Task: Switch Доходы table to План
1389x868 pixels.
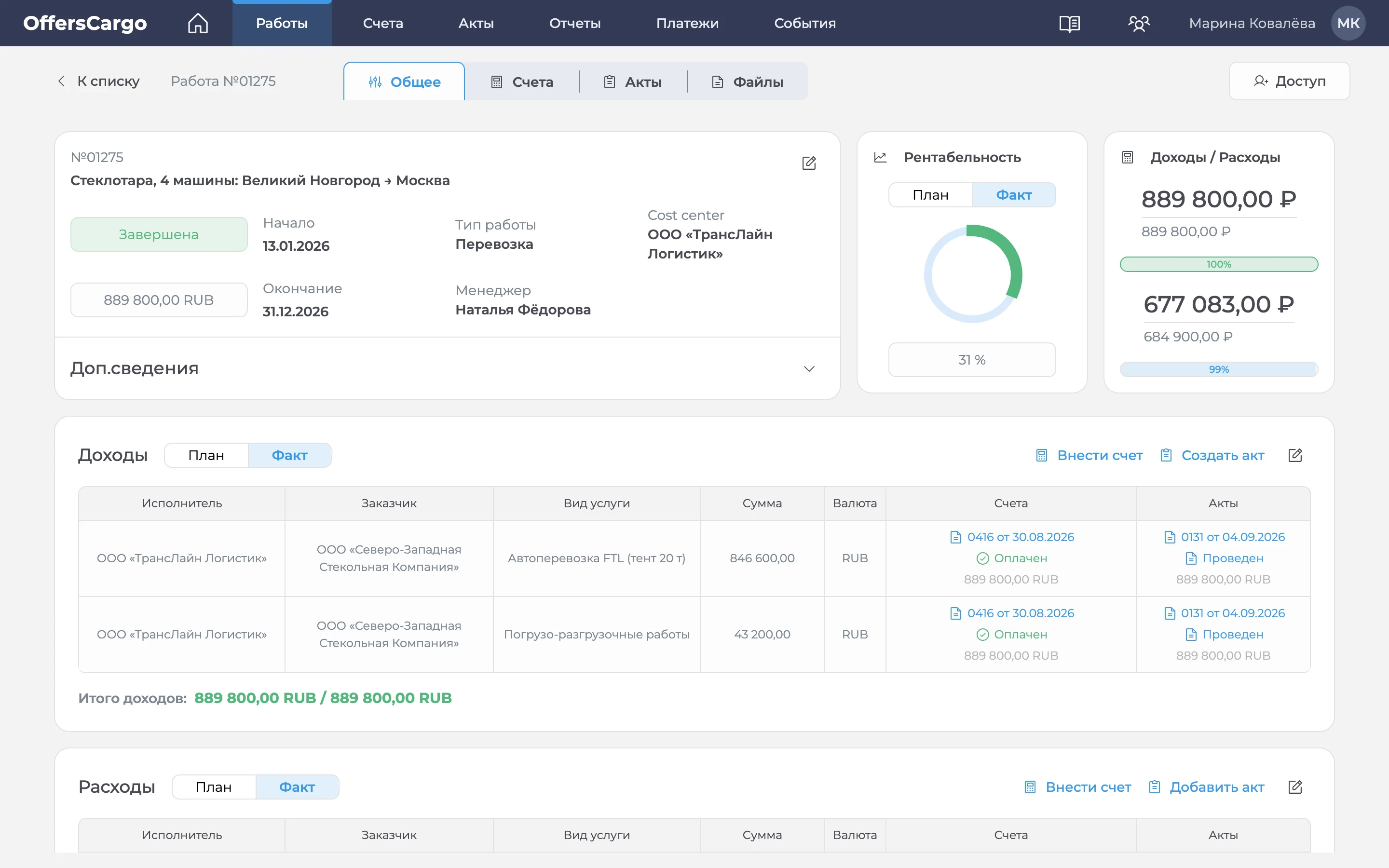Action: (206, 455)
